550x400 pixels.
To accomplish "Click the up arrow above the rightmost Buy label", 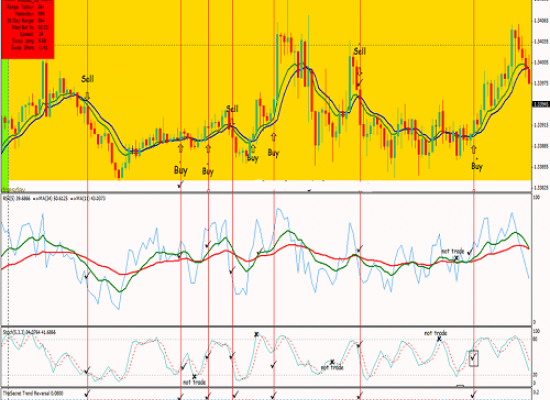I will pos(474,150).
